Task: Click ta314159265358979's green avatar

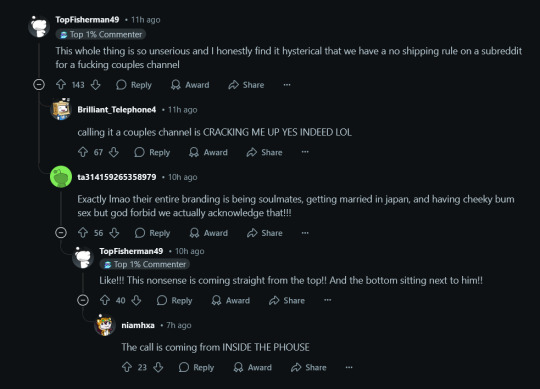Action: pyautogui.click(x=61, y=177)
